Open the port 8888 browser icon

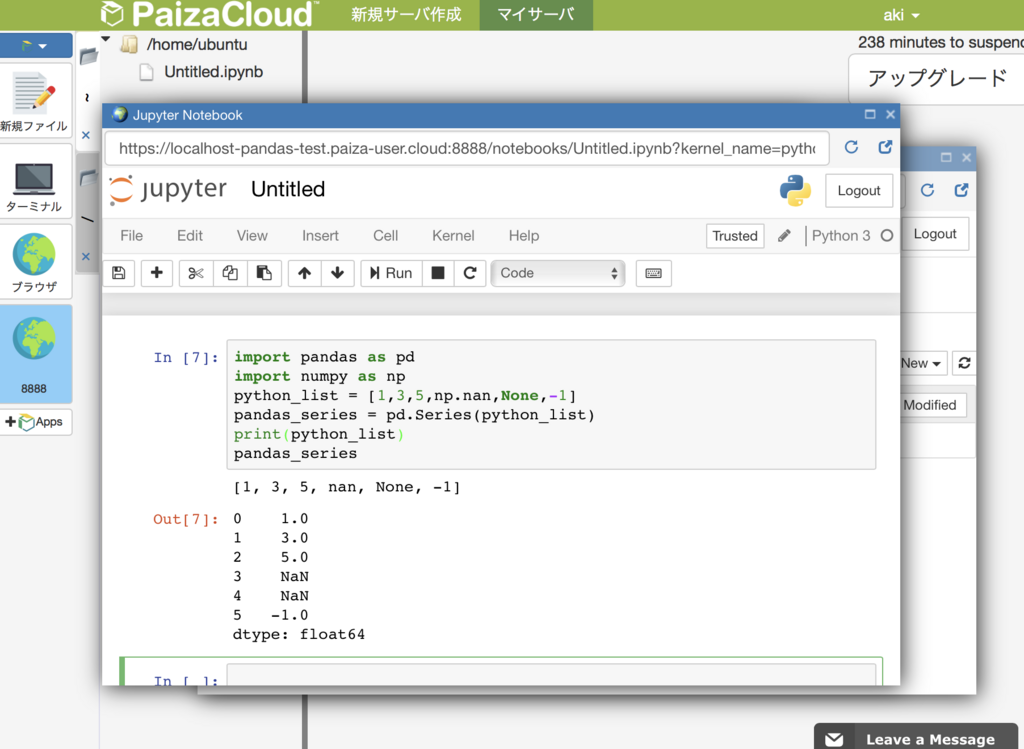34,354
